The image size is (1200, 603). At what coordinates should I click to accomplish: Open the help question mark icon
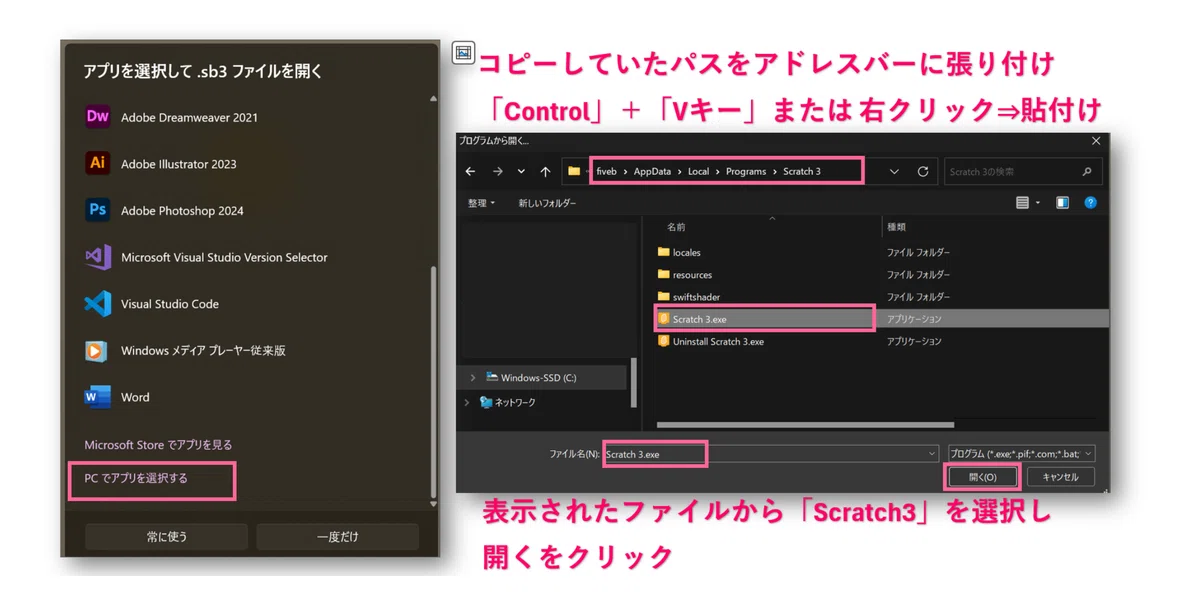[1091, 202]
